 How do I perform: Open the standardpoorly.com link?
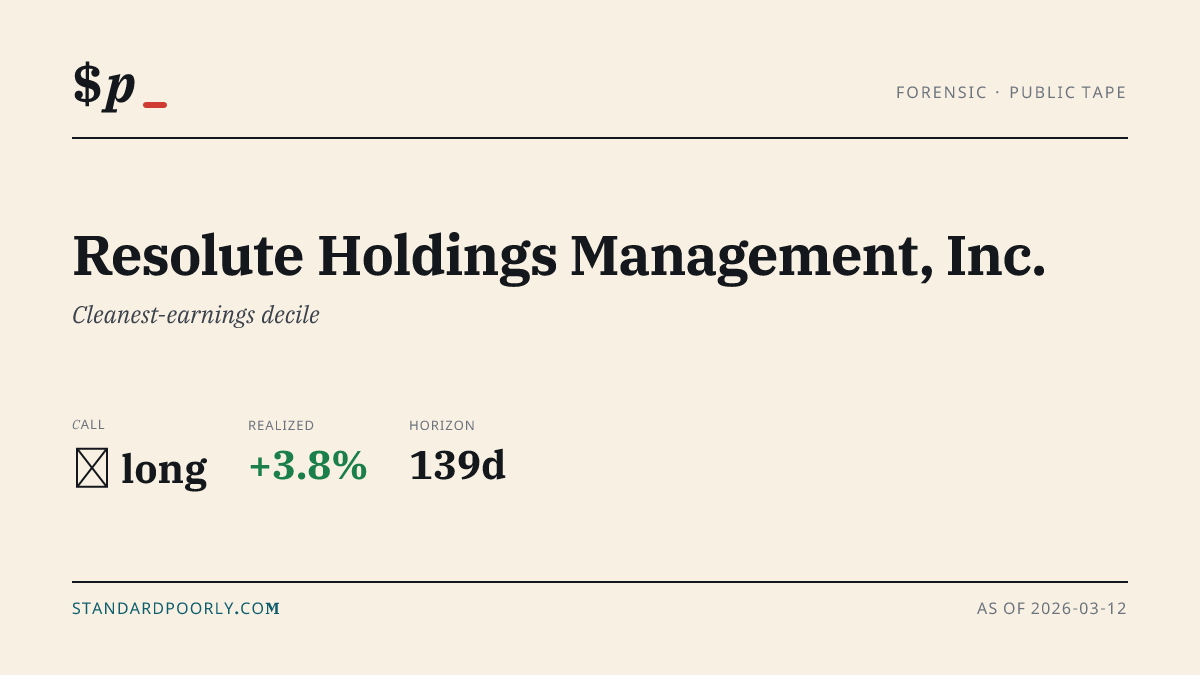click(x=175, y=608)
